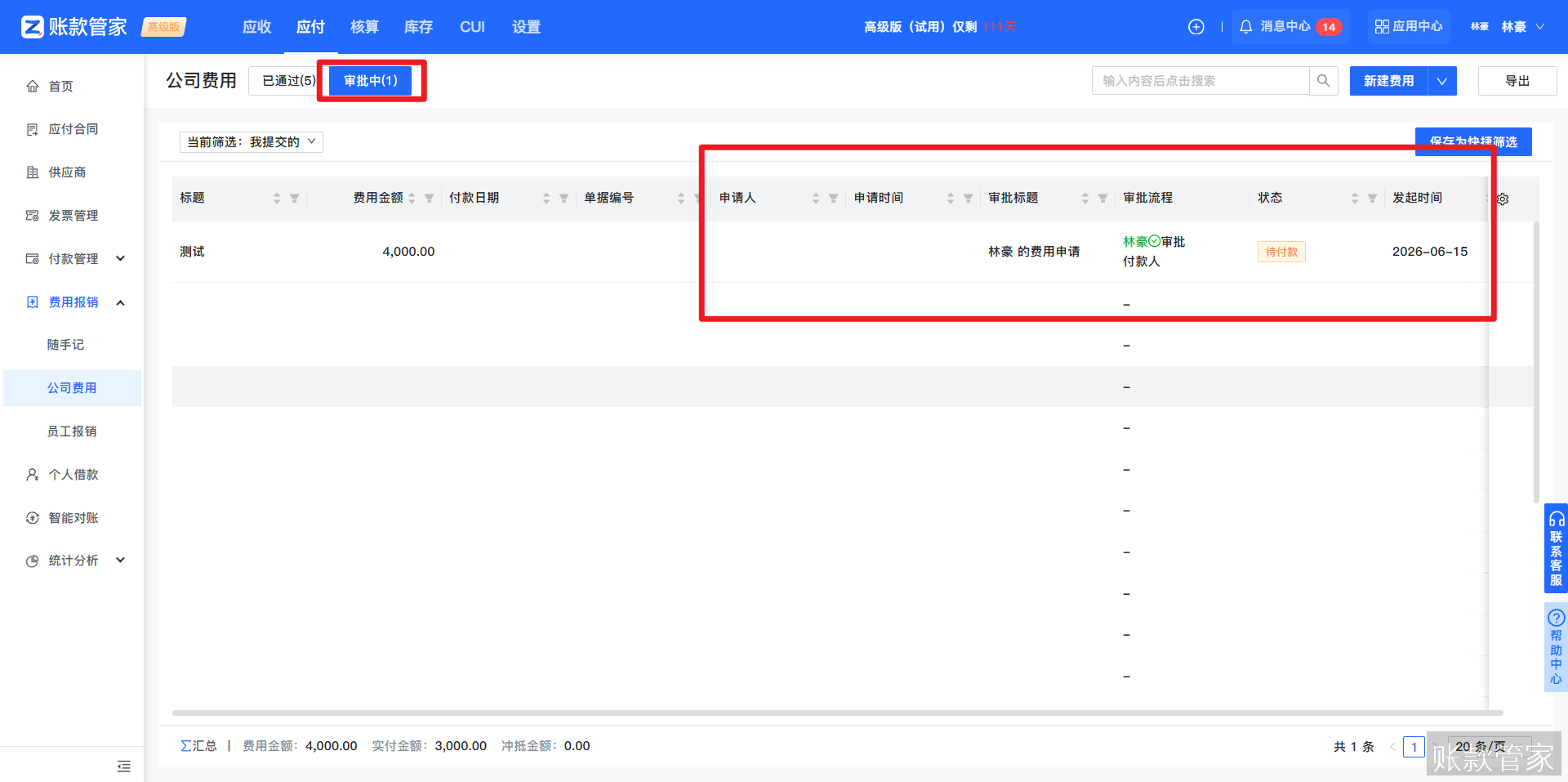Click the 费用报销 sidebar icon
Viewport: 1568px width, 782px height.
click(33, 302)
